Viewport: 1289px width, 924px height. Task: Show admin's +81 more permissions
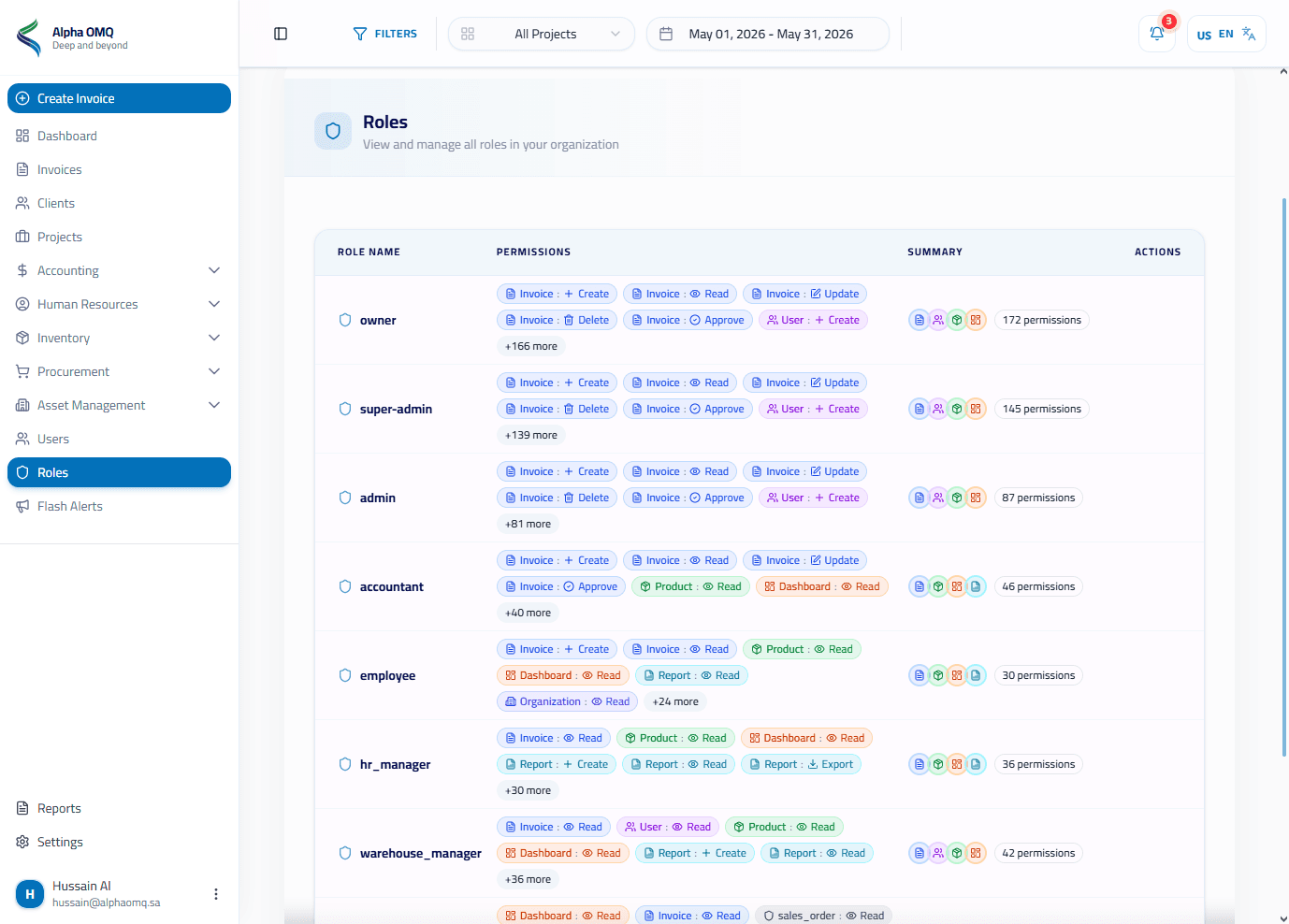point(528,524)
